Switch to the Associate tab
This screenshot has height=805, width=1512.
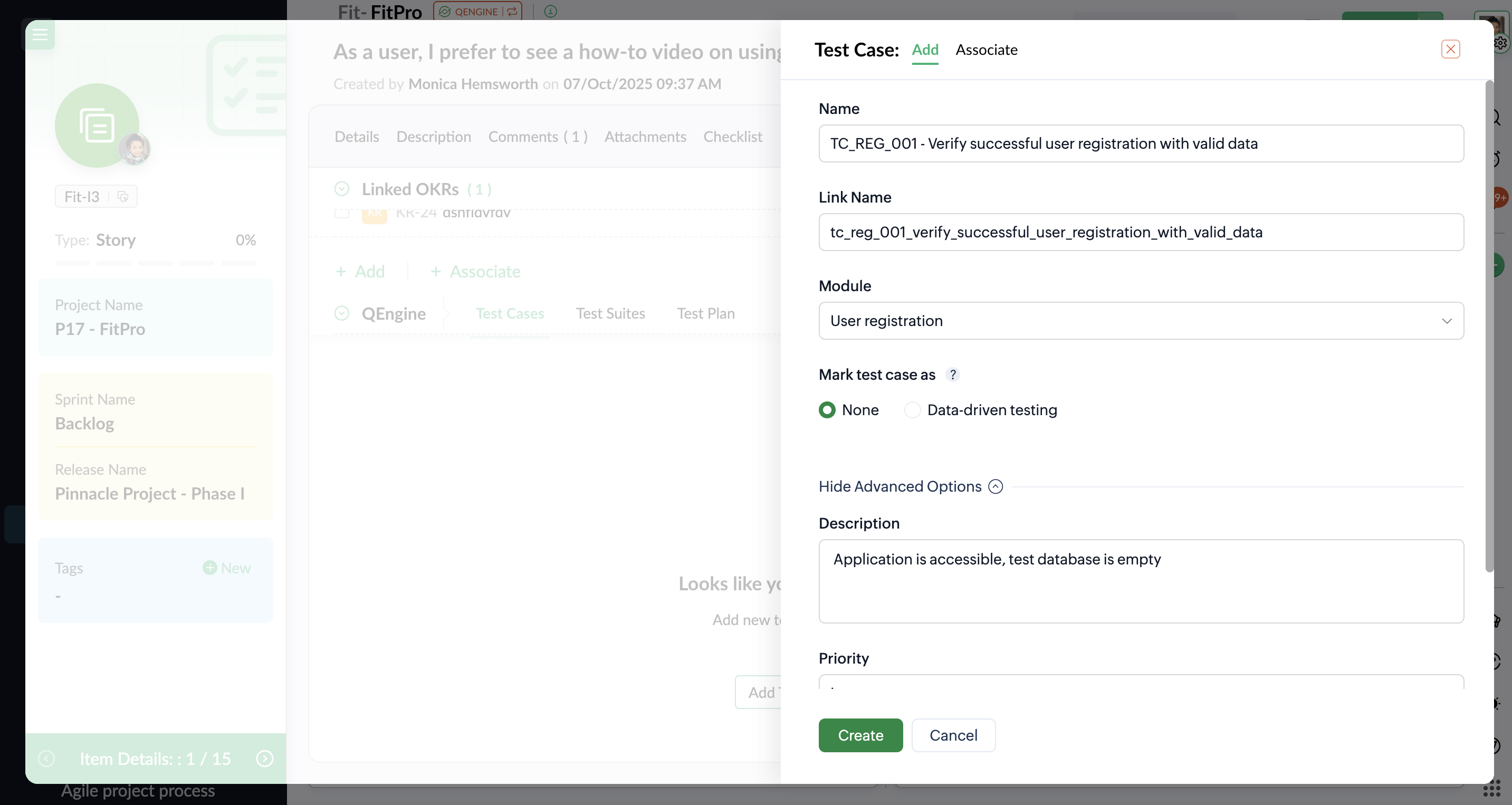pyautogui.click(x=986, y=50)
